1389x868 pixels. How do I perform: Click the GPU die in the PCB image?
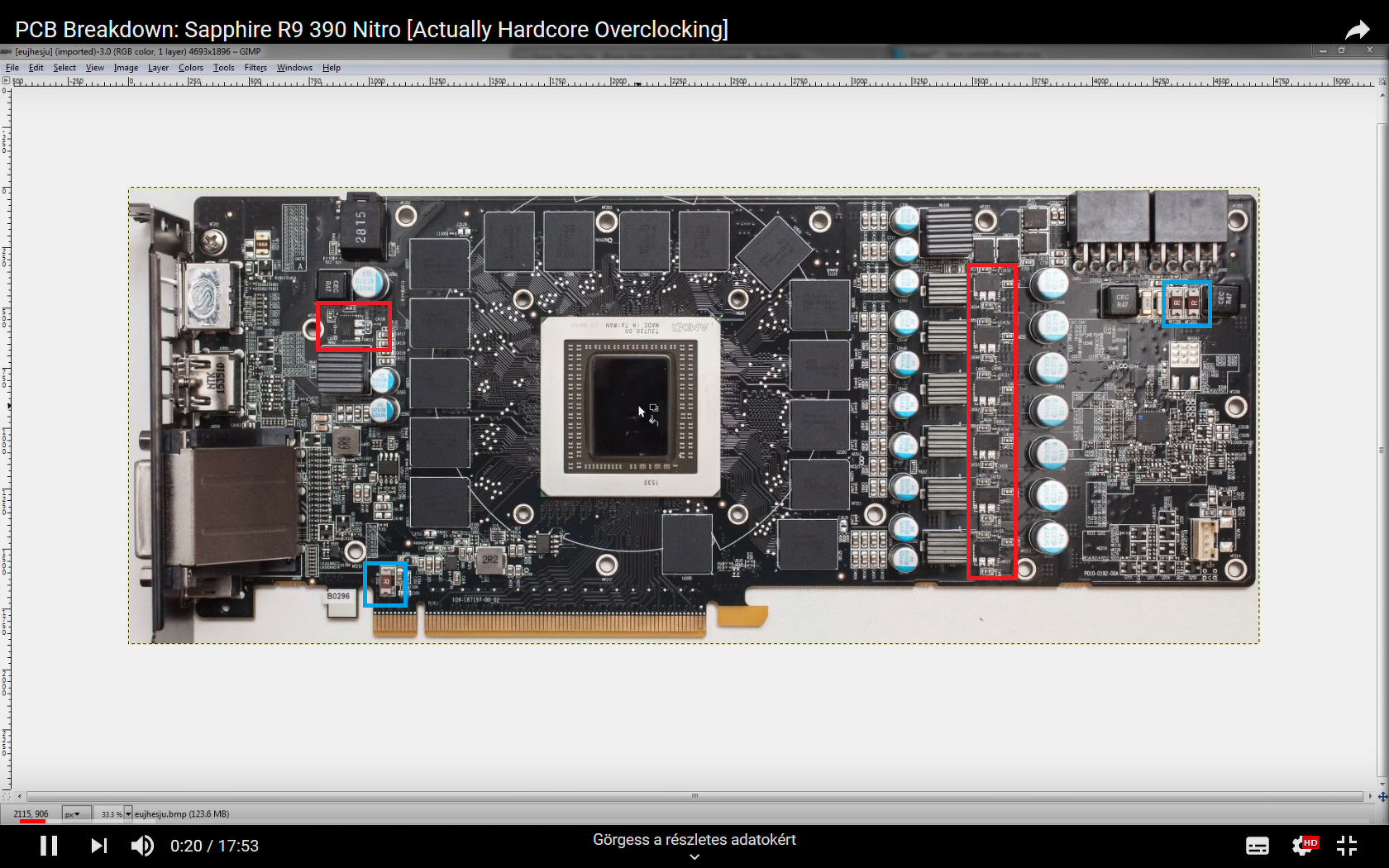[630, 407]
